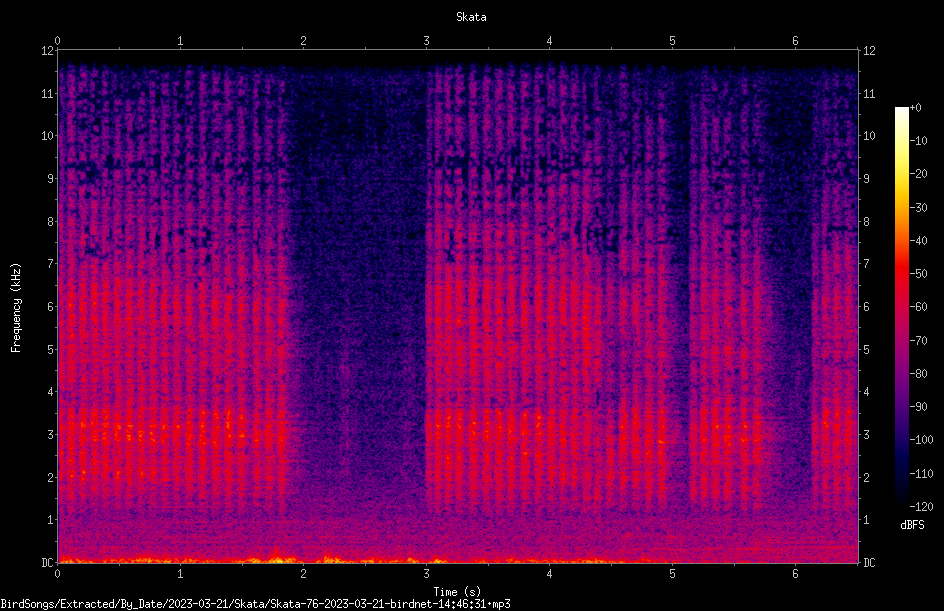Click the -120 label on color scale
944x611 pixels.
(921, 506)
